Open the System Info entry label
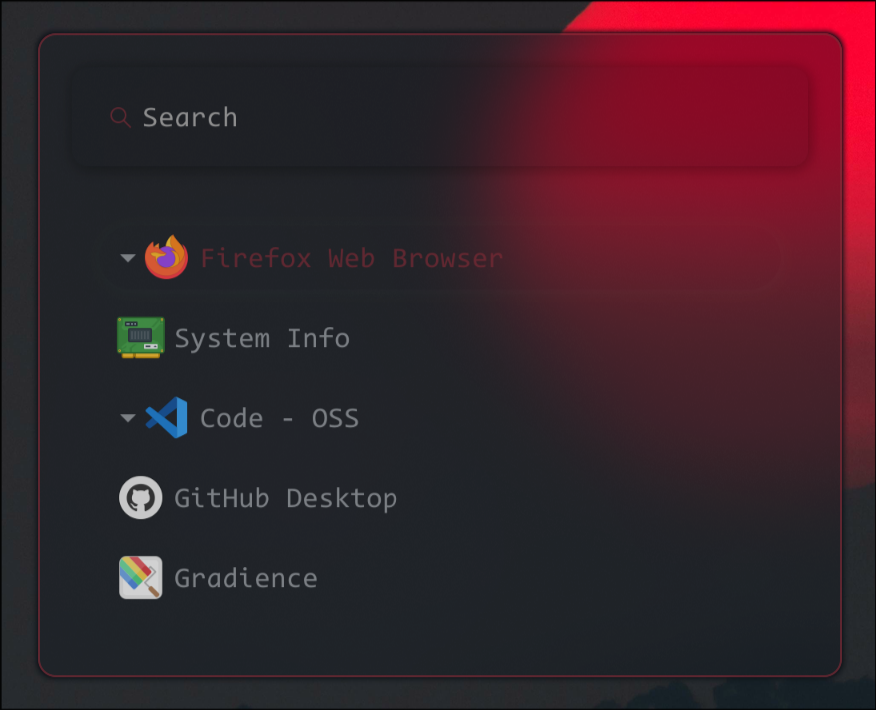876x710 pixels. (x=262, y=338)
